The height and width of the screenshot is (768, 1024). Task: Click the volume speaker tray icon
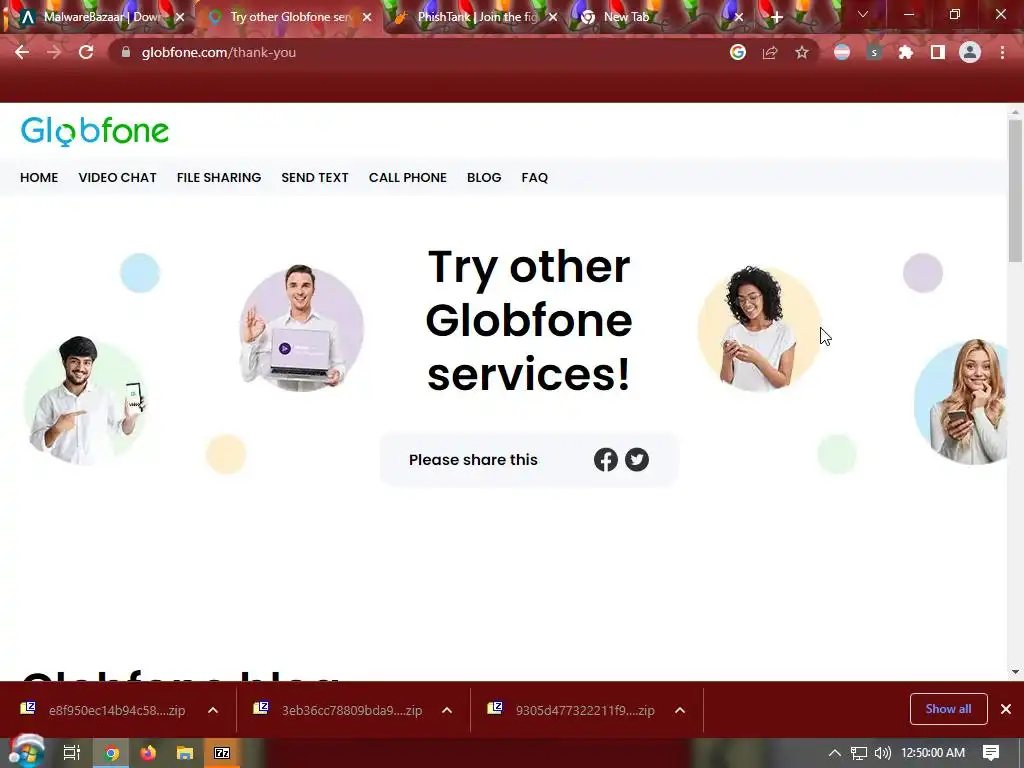[882, 753]
